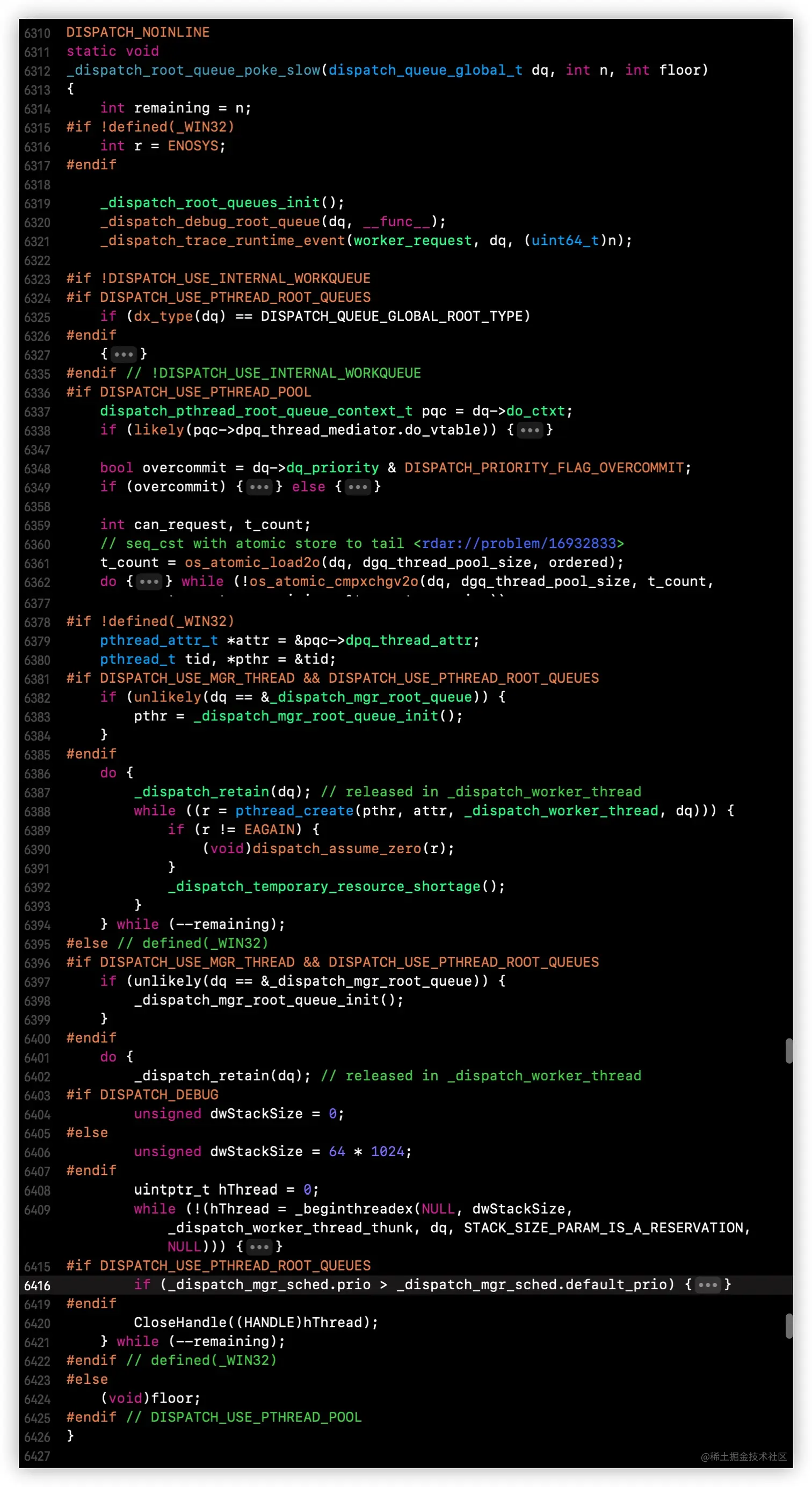
Task: Click _dispatch_root_queues_init call
Action: [210, 203]
